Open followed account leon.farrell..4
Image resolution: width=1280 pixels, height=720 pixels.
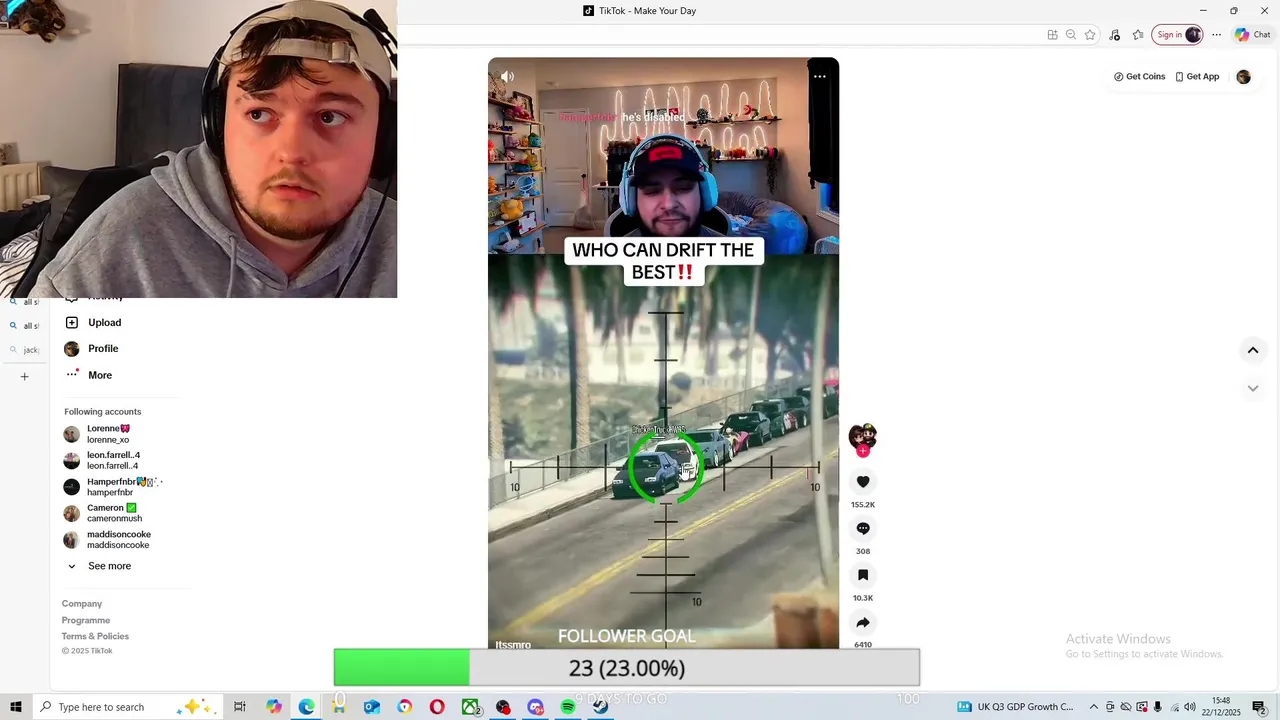(x=102, y=461)
